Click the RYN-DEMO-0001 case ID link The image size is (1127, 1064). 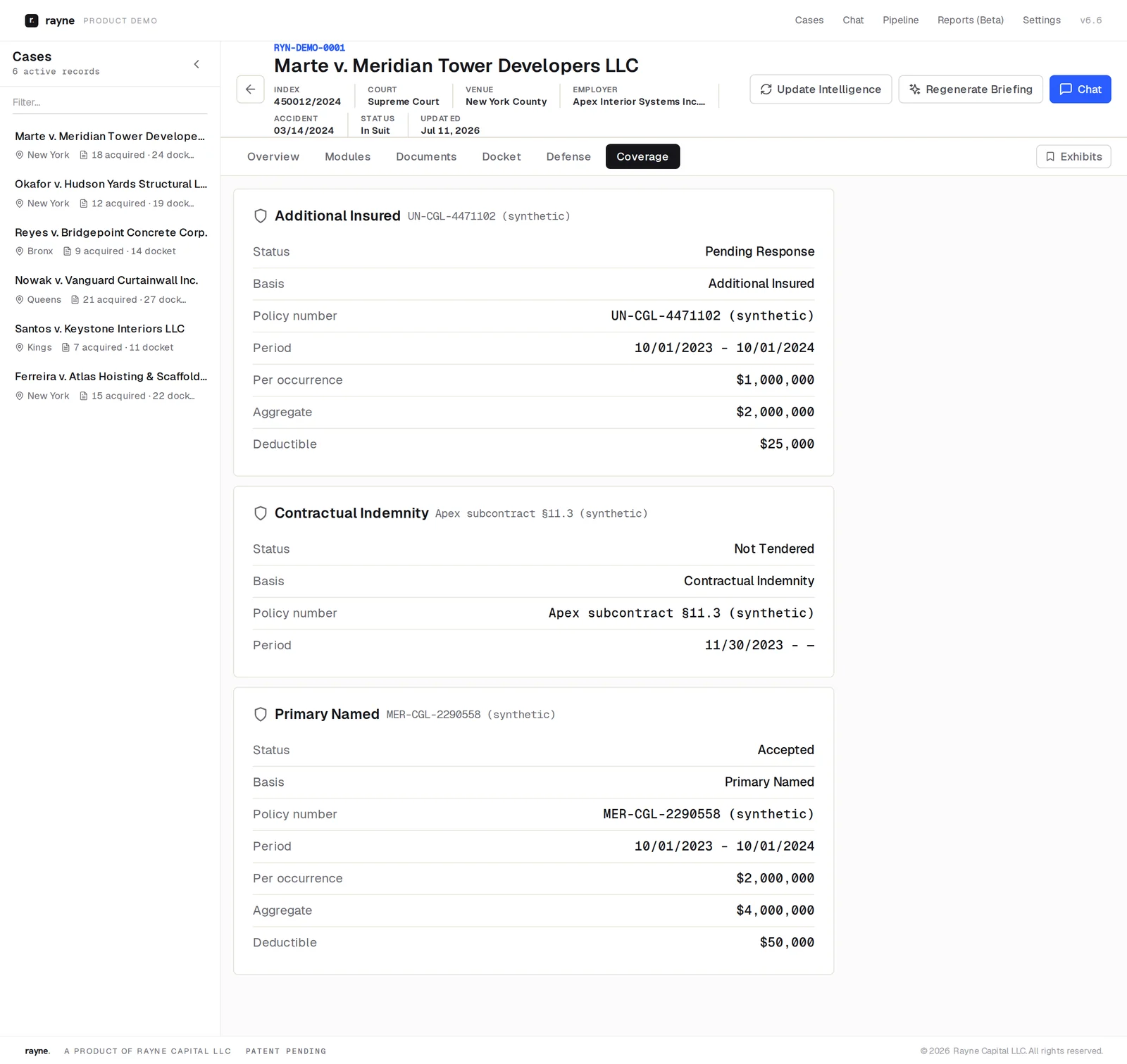coord(309,48)
